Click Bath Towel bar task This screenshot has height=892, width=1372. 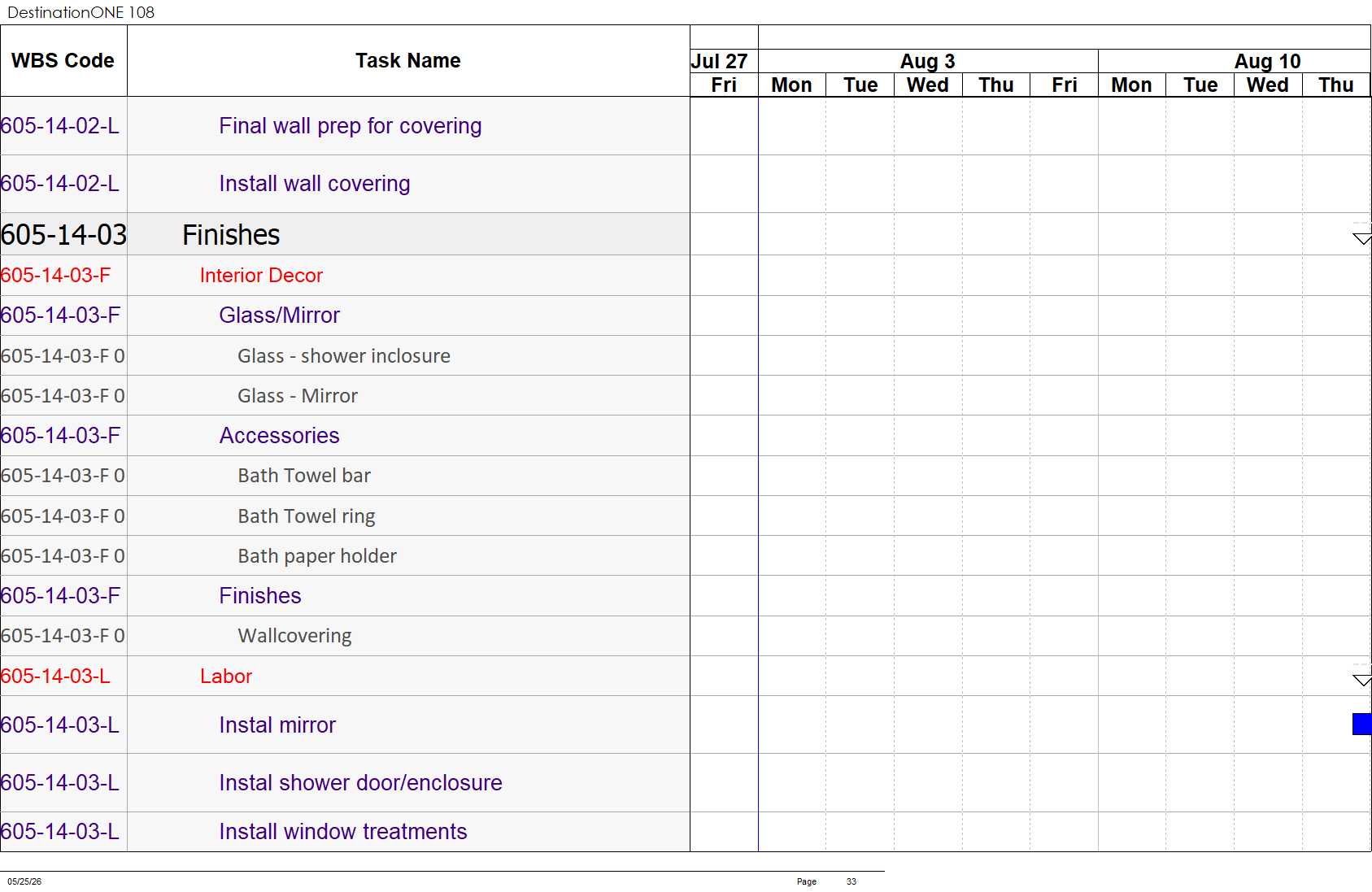click(x=304, y=476)
